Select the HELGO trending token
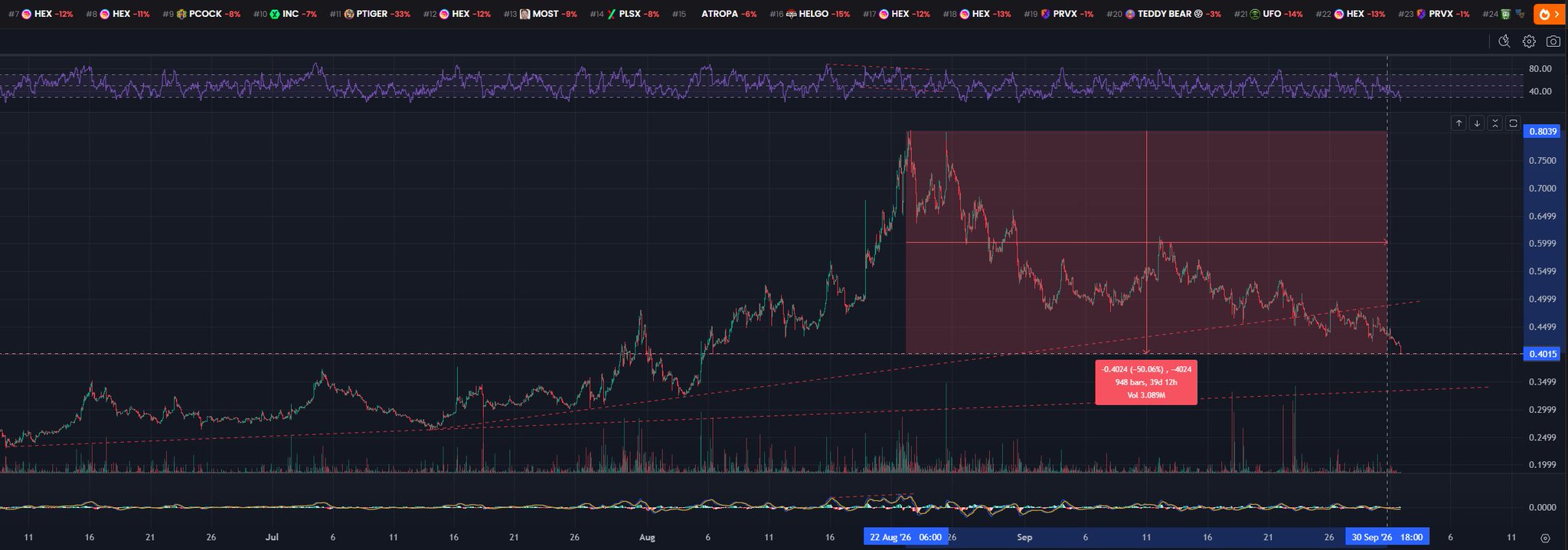 point(810,14)
